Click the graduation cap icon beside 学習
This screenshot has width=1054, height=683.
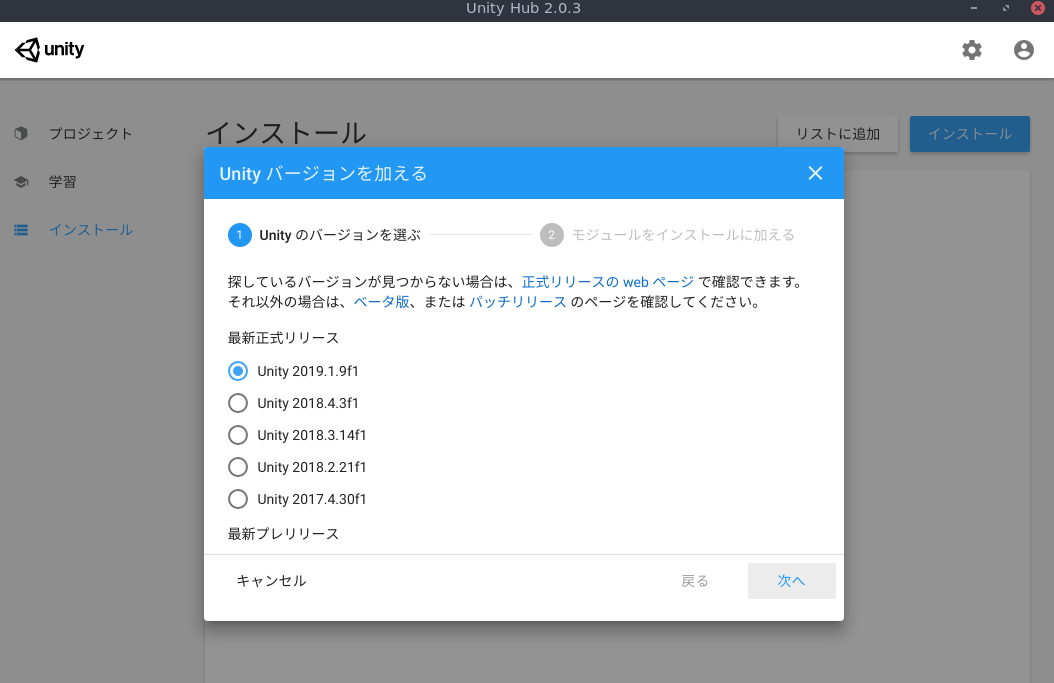coord(21,181)
